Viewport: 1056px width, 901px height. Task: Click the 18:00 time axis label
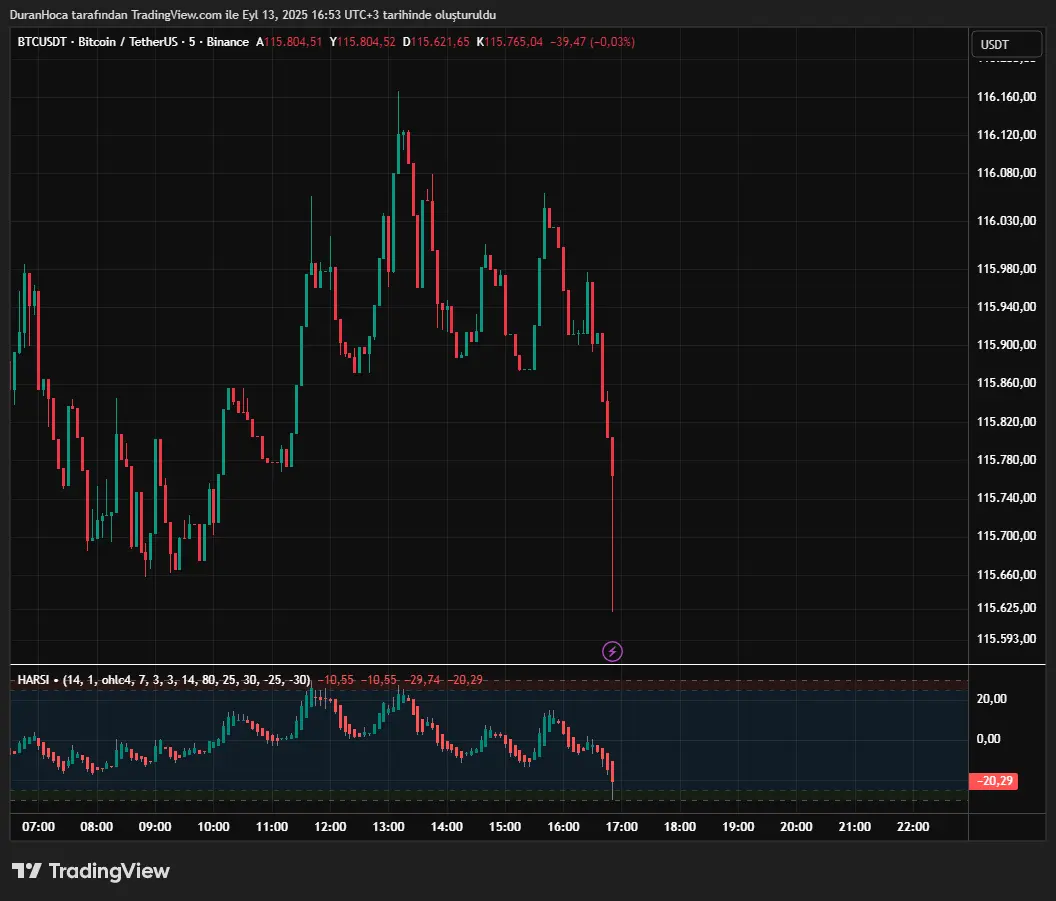click(680, 826)
